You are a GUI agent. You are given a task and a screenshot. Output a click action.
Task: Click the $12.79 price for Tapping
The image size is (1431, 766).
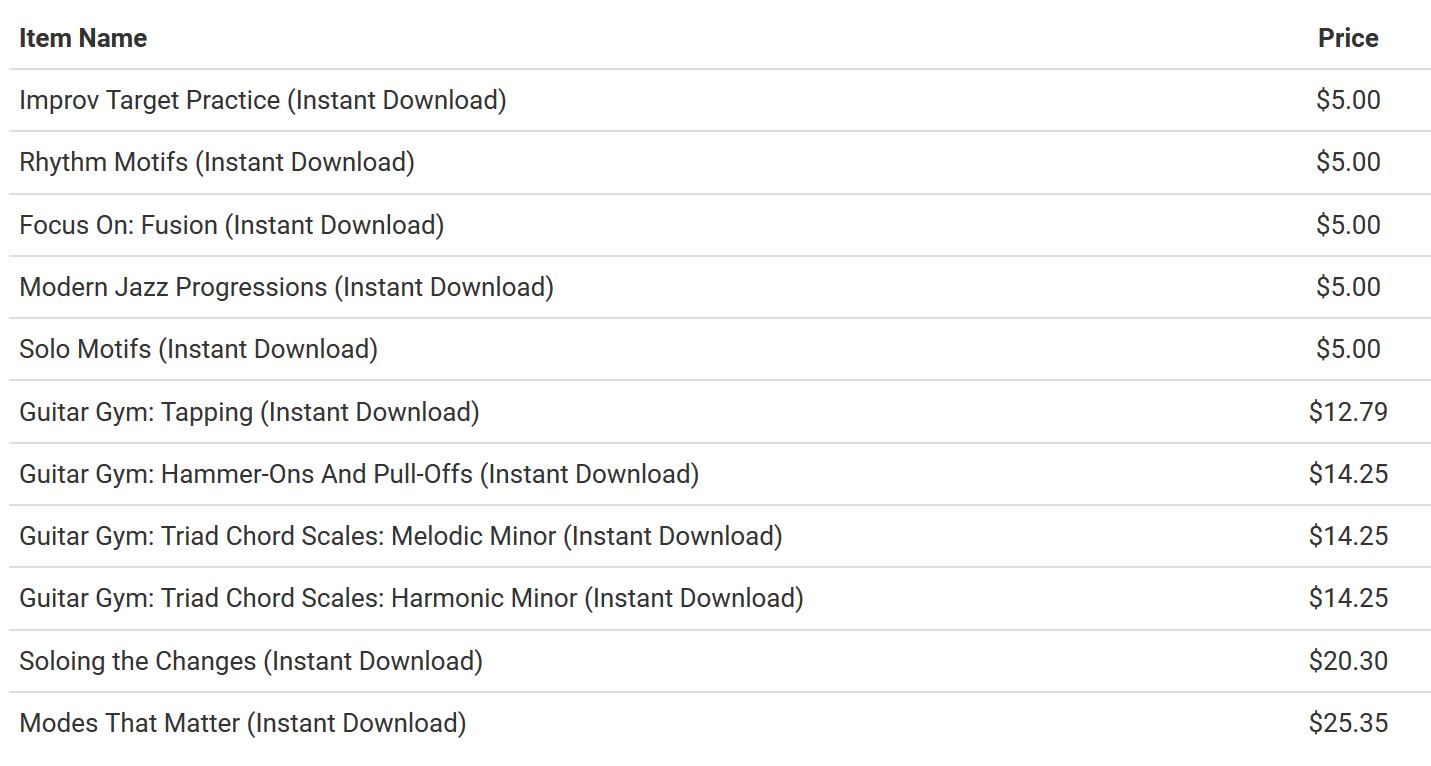coord(1347,412)
